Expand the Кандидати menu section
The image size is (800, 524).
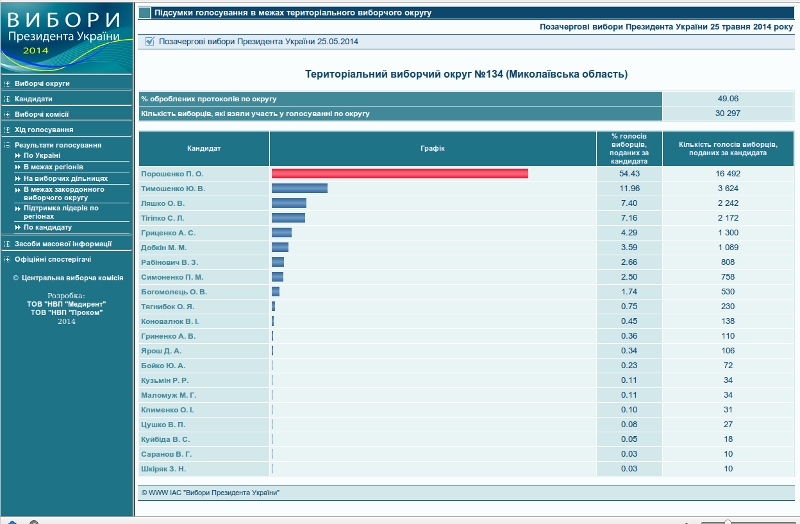click(x=7, y=99)
